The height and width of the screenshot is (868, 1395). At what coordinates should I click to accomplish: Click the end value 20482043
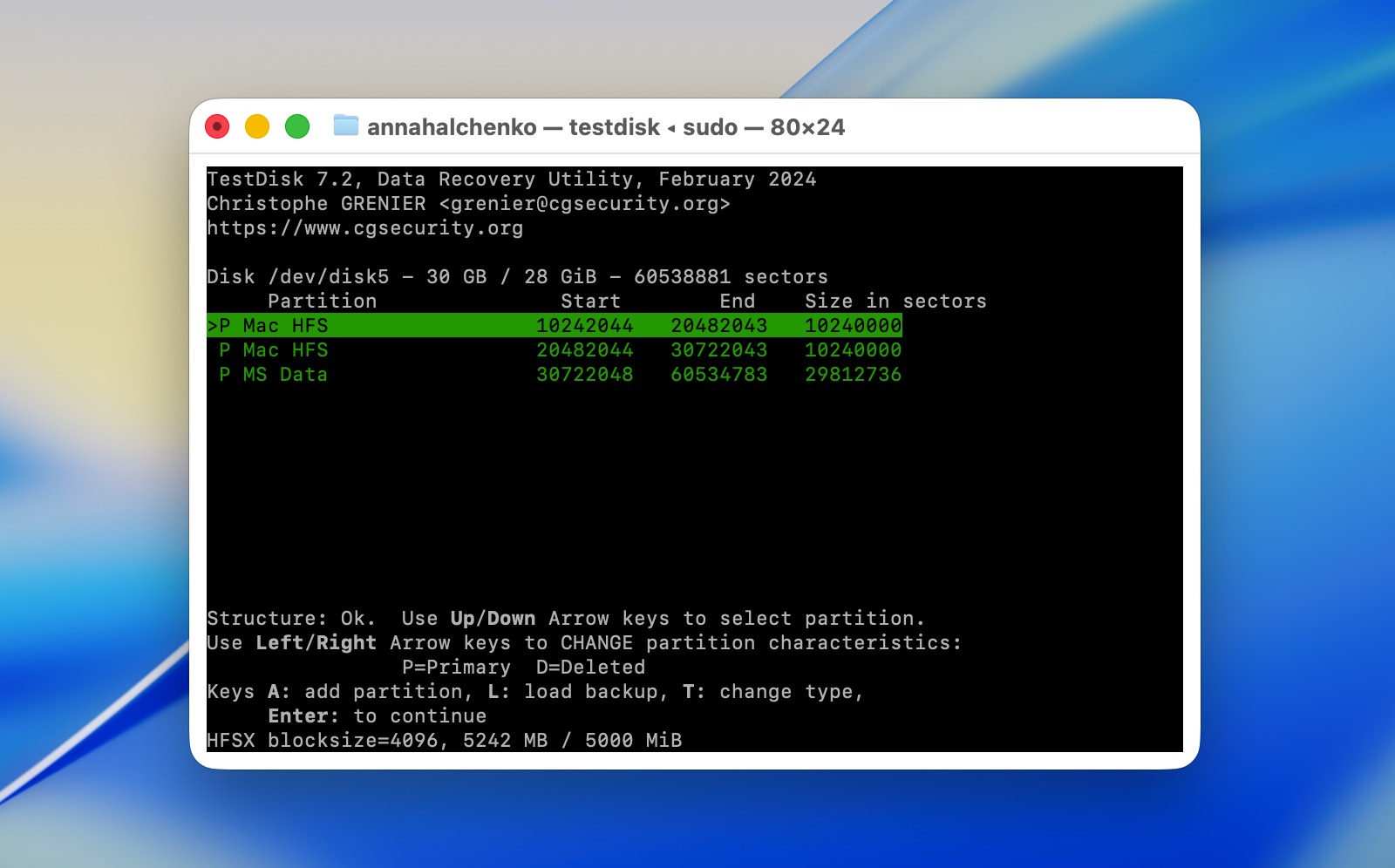[x=719, y=325]
